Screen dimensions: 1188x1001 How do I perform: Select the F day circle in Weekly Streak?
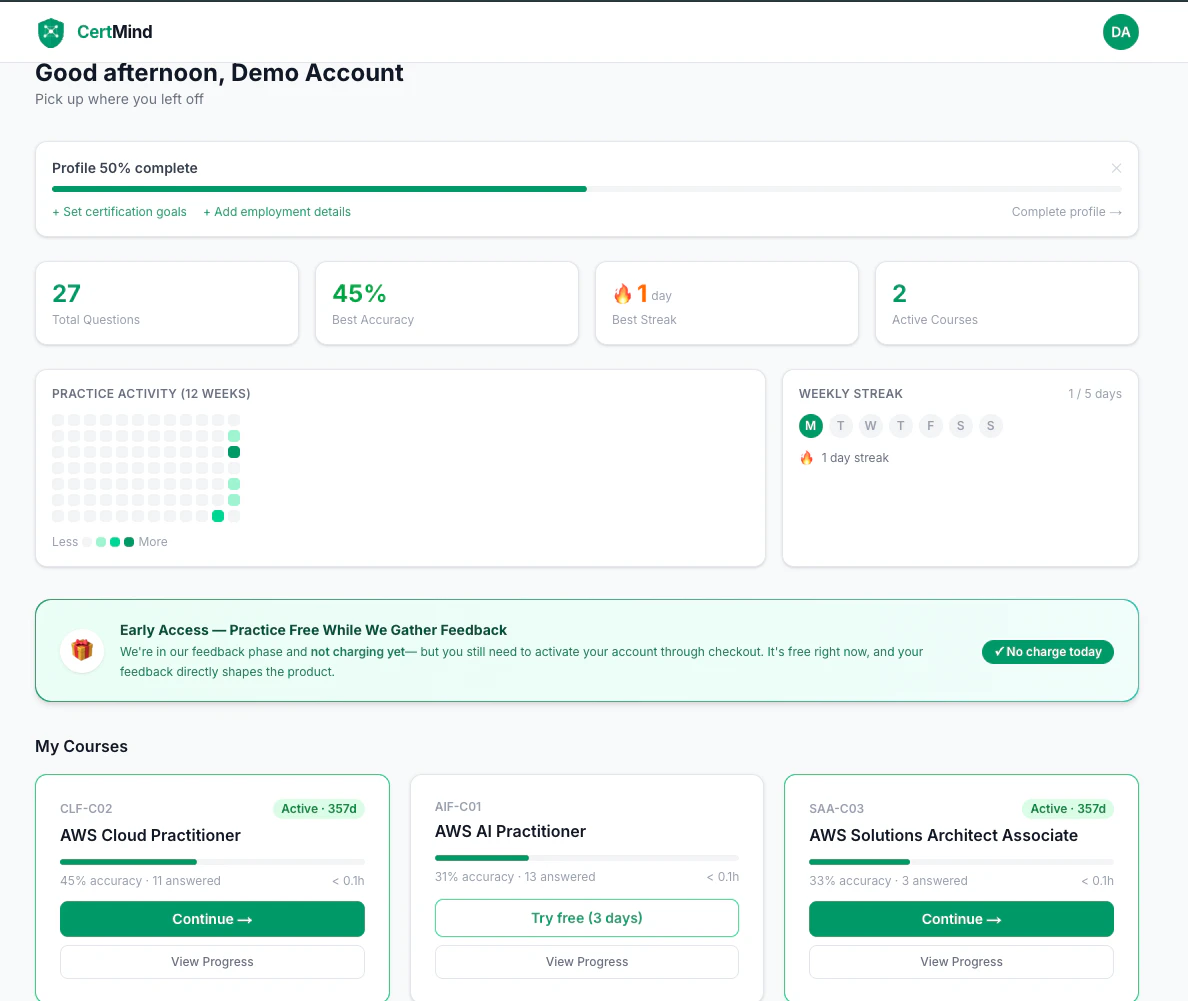coord(930,426)
